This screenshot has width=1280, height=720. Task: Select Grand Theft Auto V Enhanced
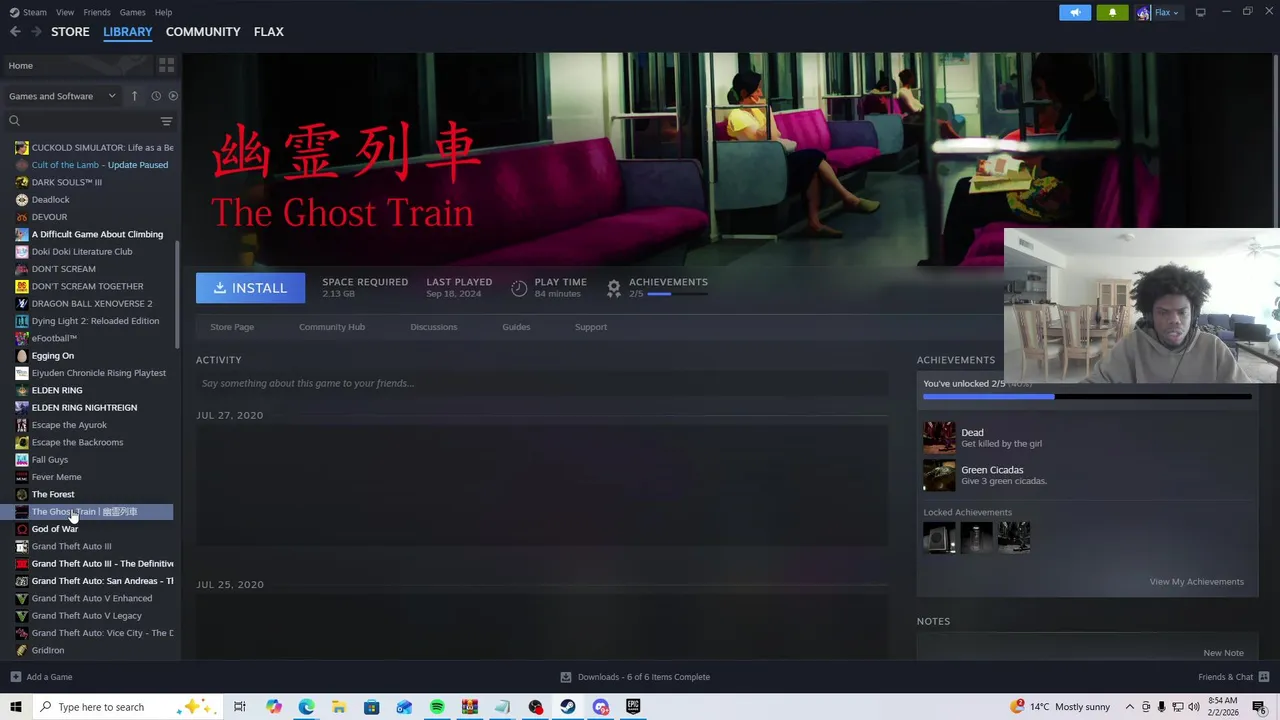[92, 598]
